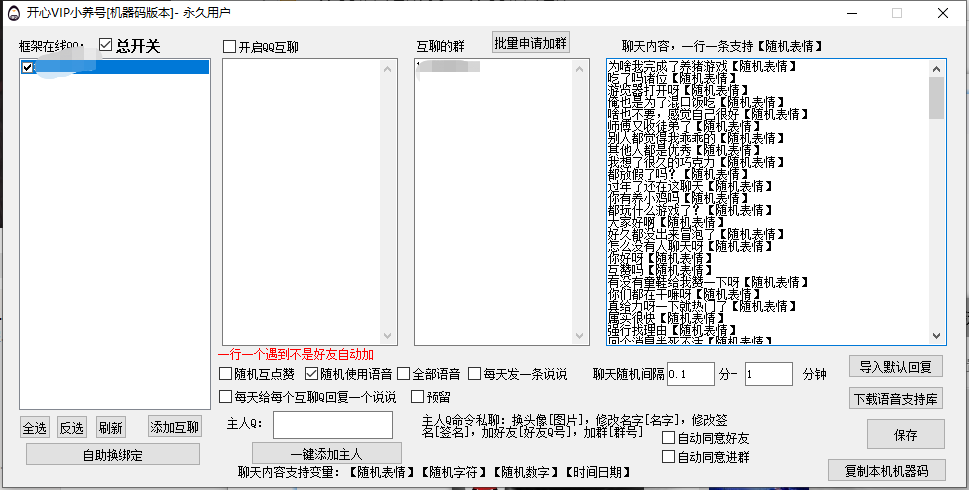This screenshot has height=490, width=969.
Task: Enable 自动同意进群 checkbox
Action: [x=669, y=457]
